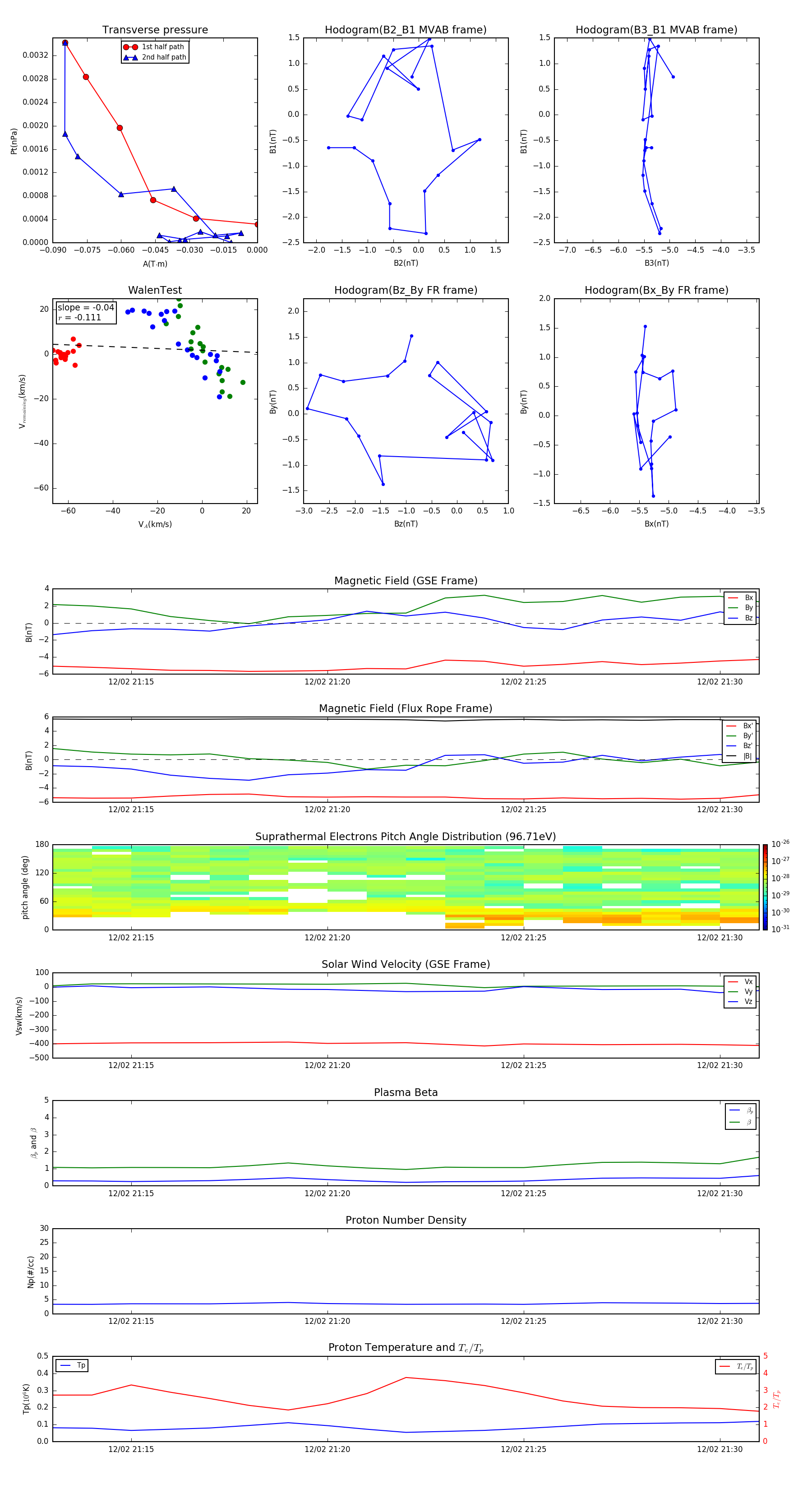The height and width of the screenshot is (1489, 812).
Task: Click '12/02 21:20' tick under Plasma Beta plot
Action: click(327, 1193)
